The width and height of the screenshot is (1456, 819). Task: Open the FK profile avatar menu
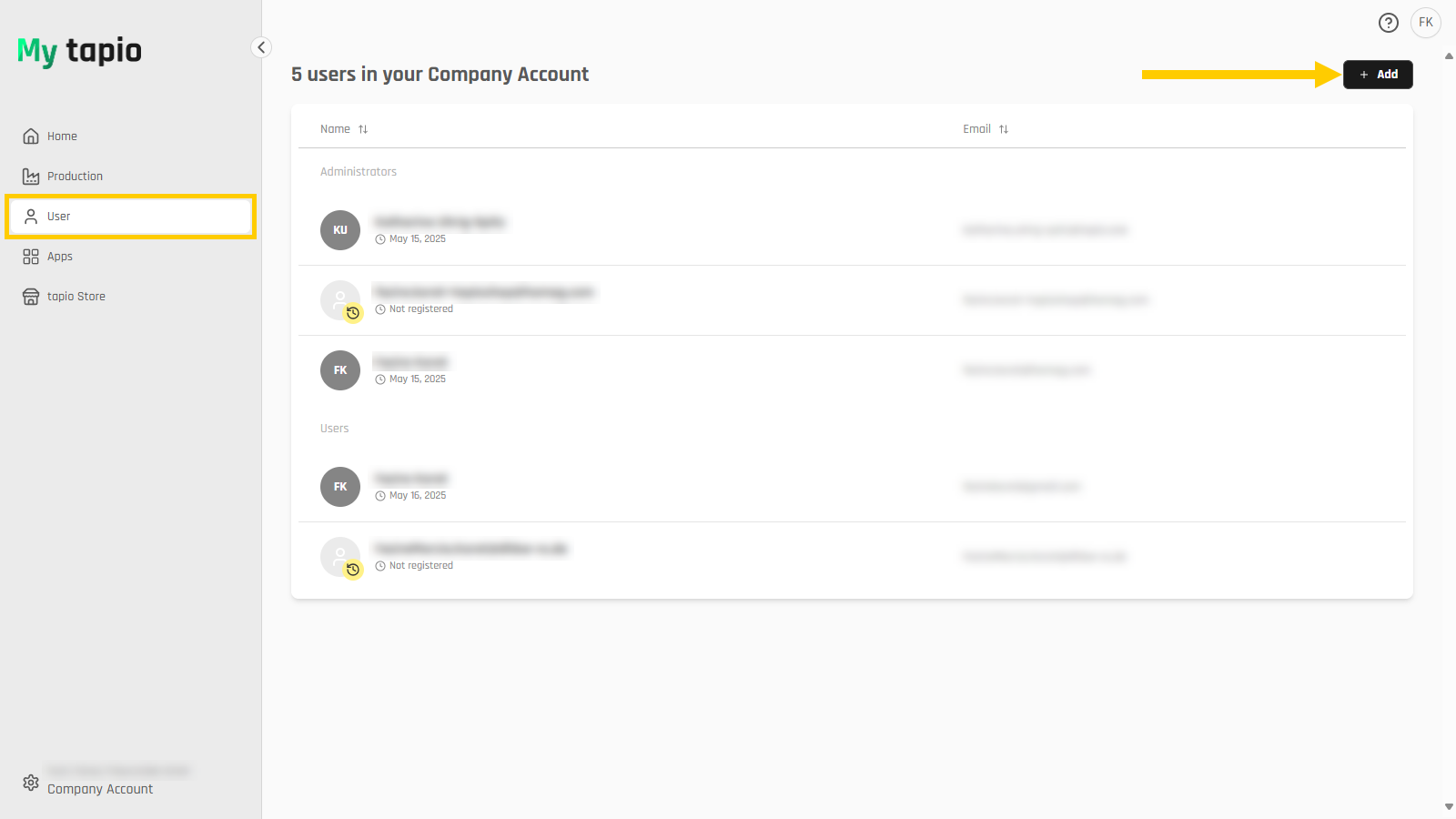coord(1426,23)
